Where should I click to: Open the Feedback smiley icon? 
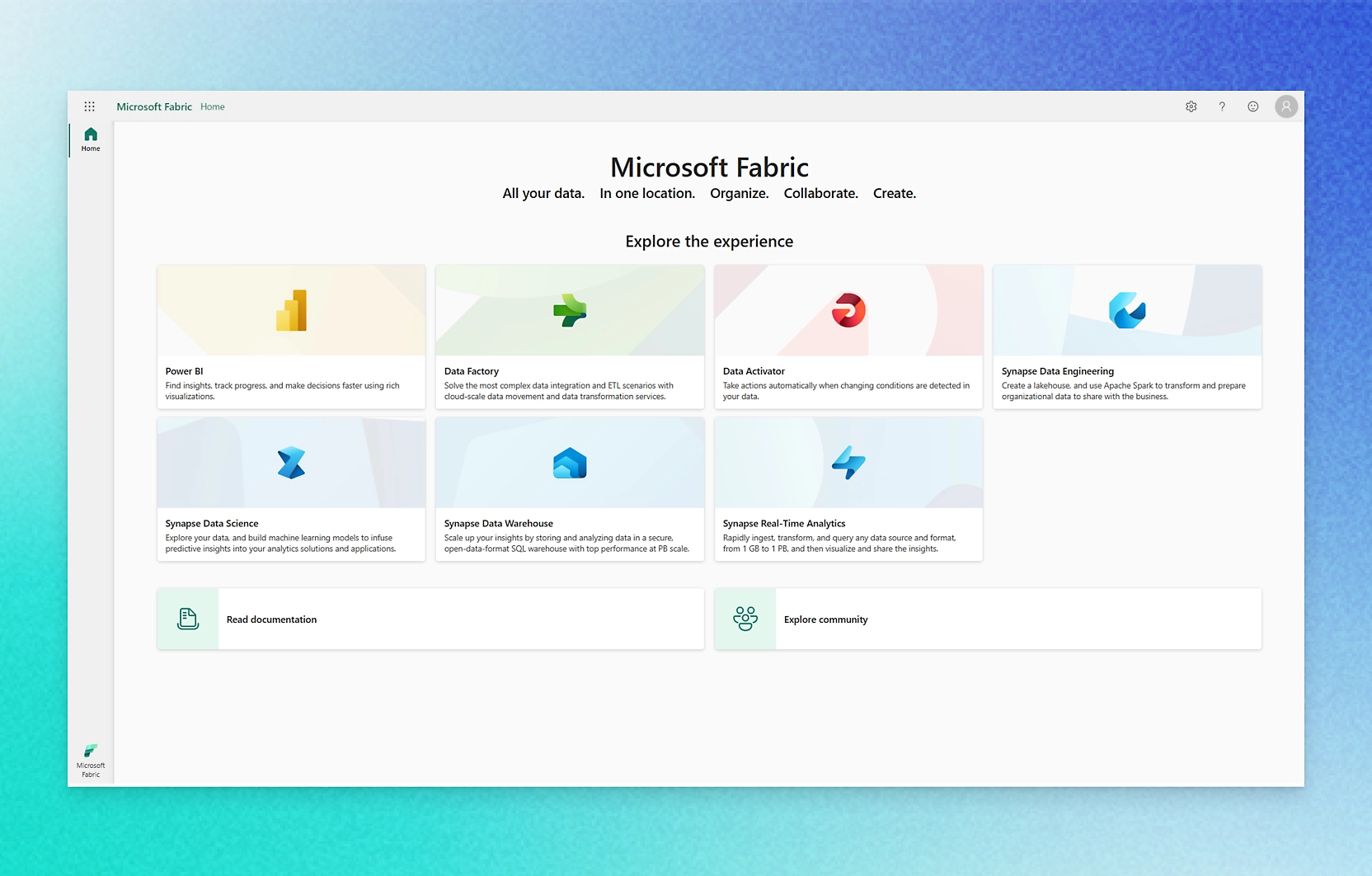1253,106
